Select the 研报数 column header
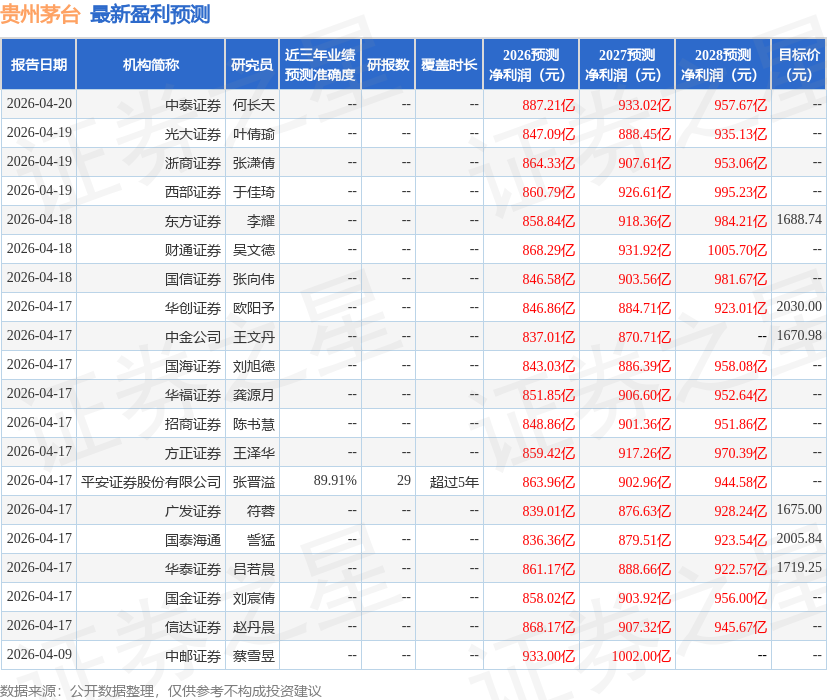Screen dimensions: 827x700 388,65
